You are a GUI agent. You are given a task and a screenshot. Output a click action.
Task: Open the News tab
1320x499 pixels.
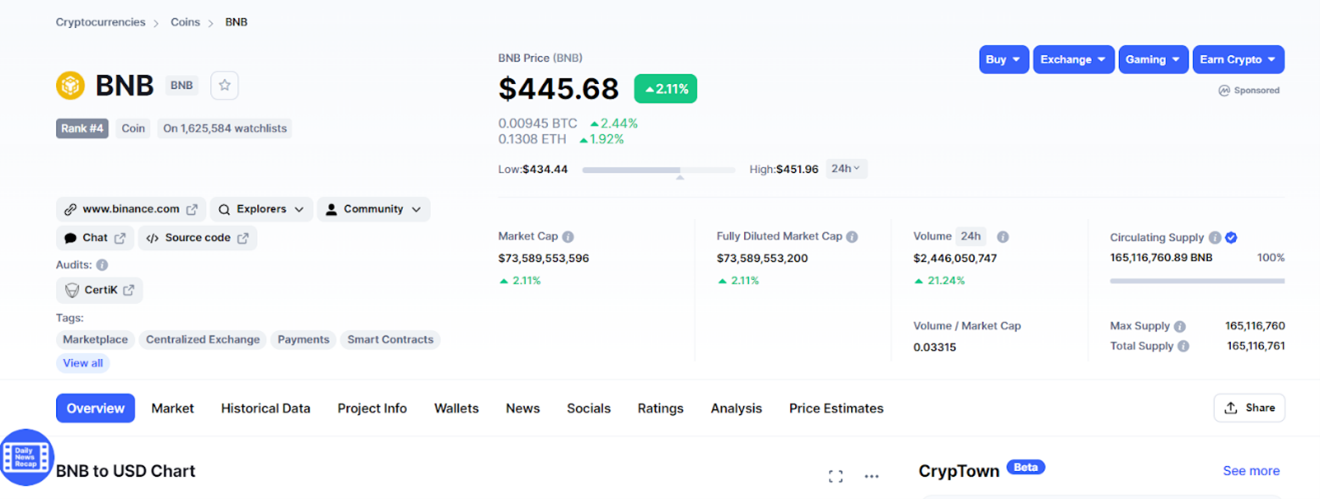click(x=523, y=408)
